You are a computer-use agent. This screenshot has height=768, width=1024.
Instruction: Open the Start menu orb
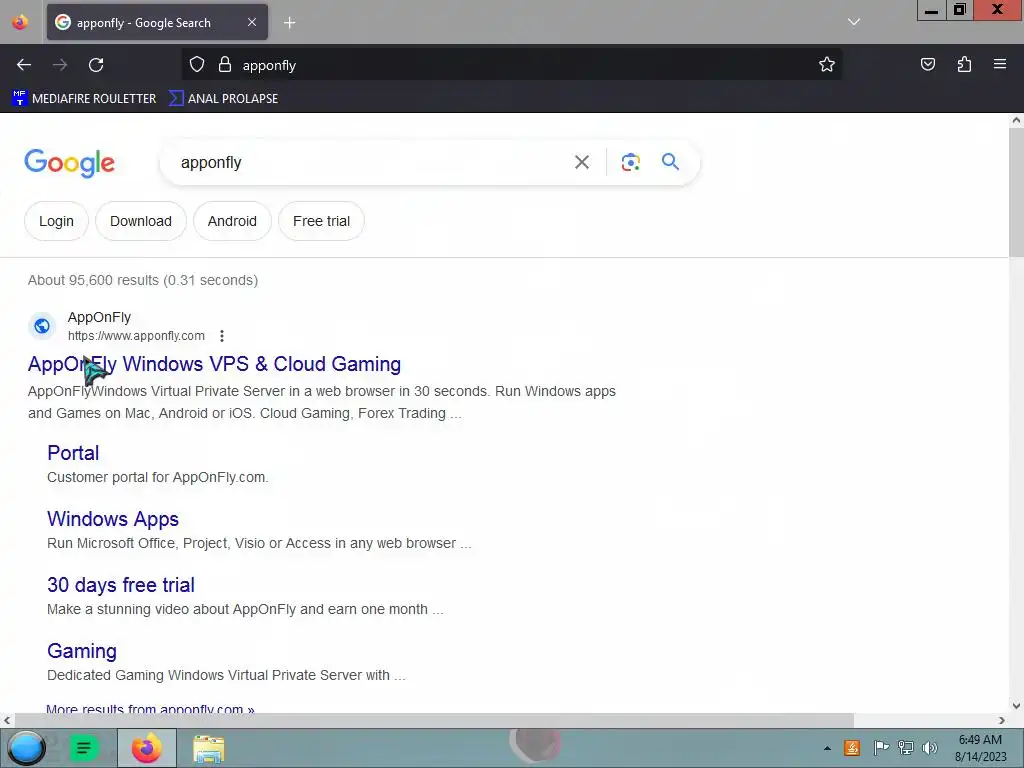(26, 748)
